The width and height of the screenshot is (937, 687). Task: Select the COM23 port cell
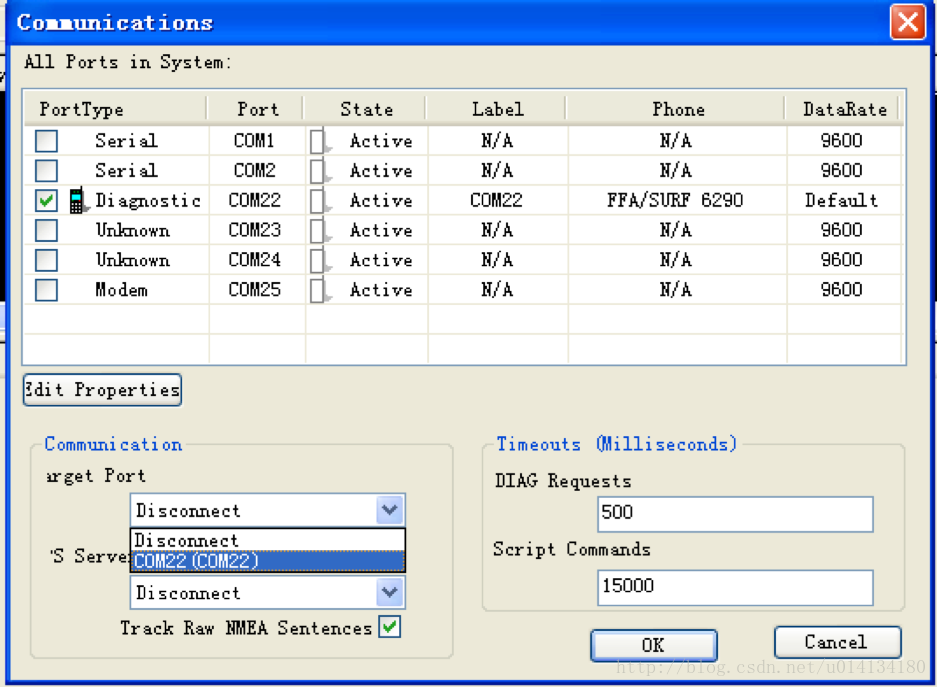[x=255, y=230]
